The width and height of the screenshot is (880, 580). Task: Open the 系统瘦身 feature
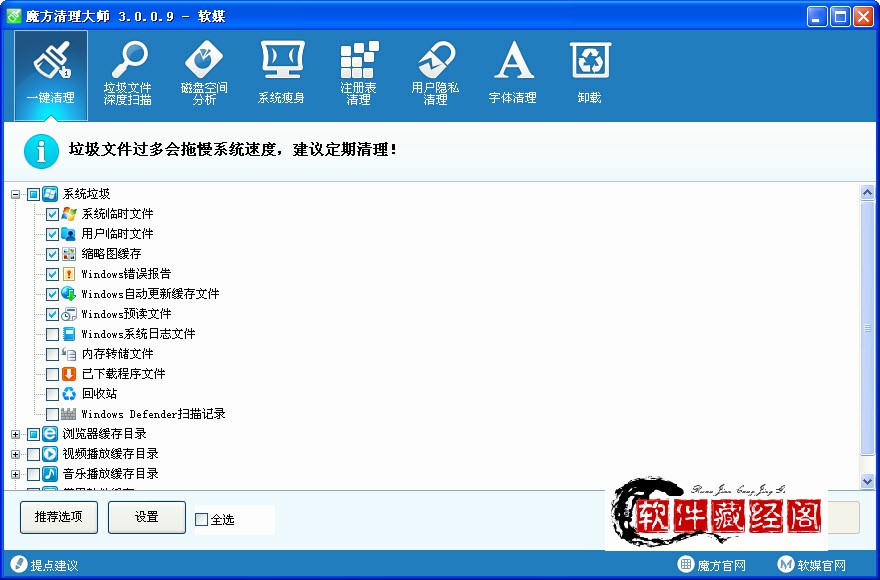coord(282,70)
